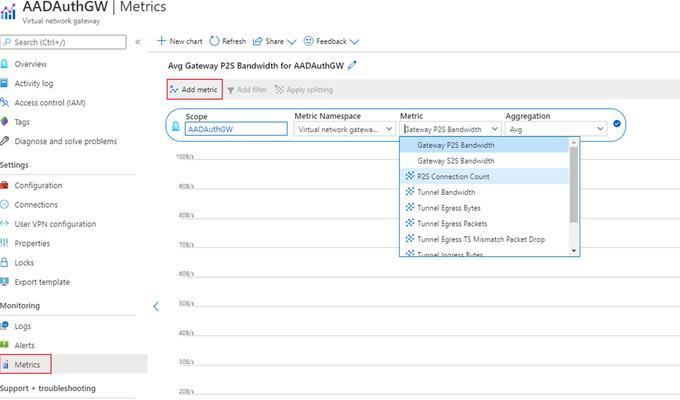Click the Diagnose and solve problems wrench icon
680x400 pixels.
[x=4, y=141]
